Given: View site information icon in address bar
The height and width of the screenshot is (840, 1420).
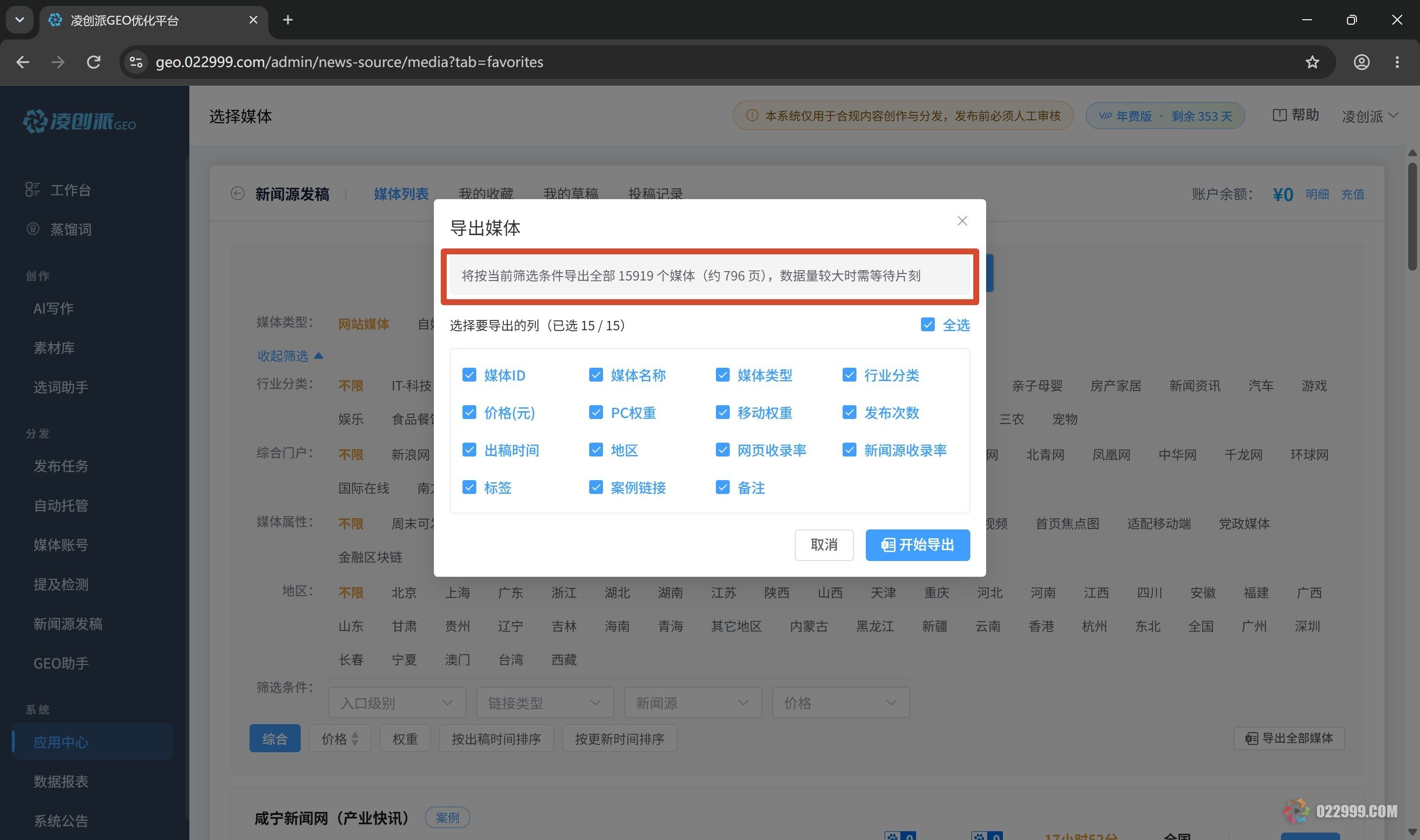Looking at the screenshot, I should coord(136,62).
